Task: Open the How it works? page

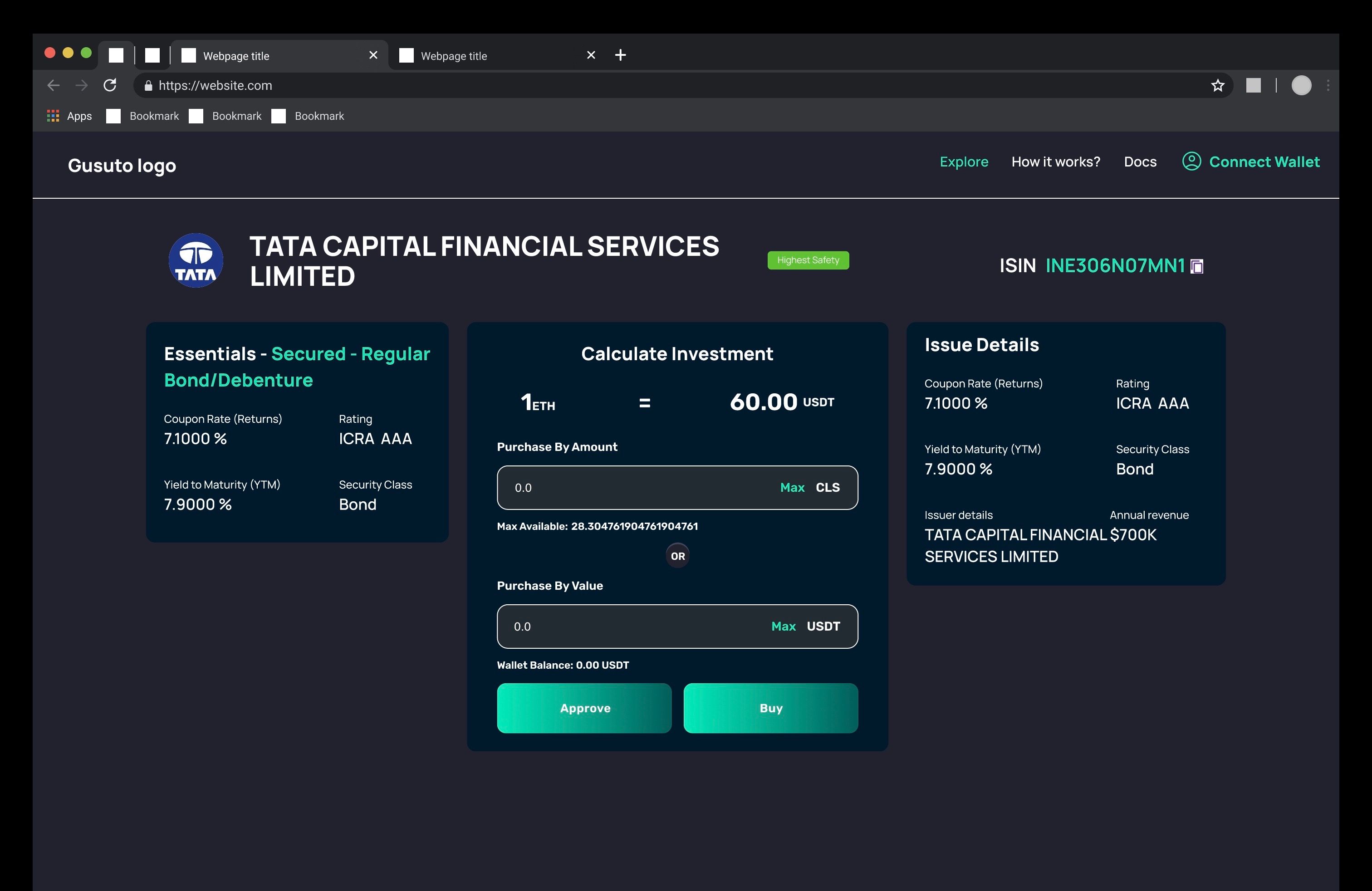Action: coord(1055,162)
